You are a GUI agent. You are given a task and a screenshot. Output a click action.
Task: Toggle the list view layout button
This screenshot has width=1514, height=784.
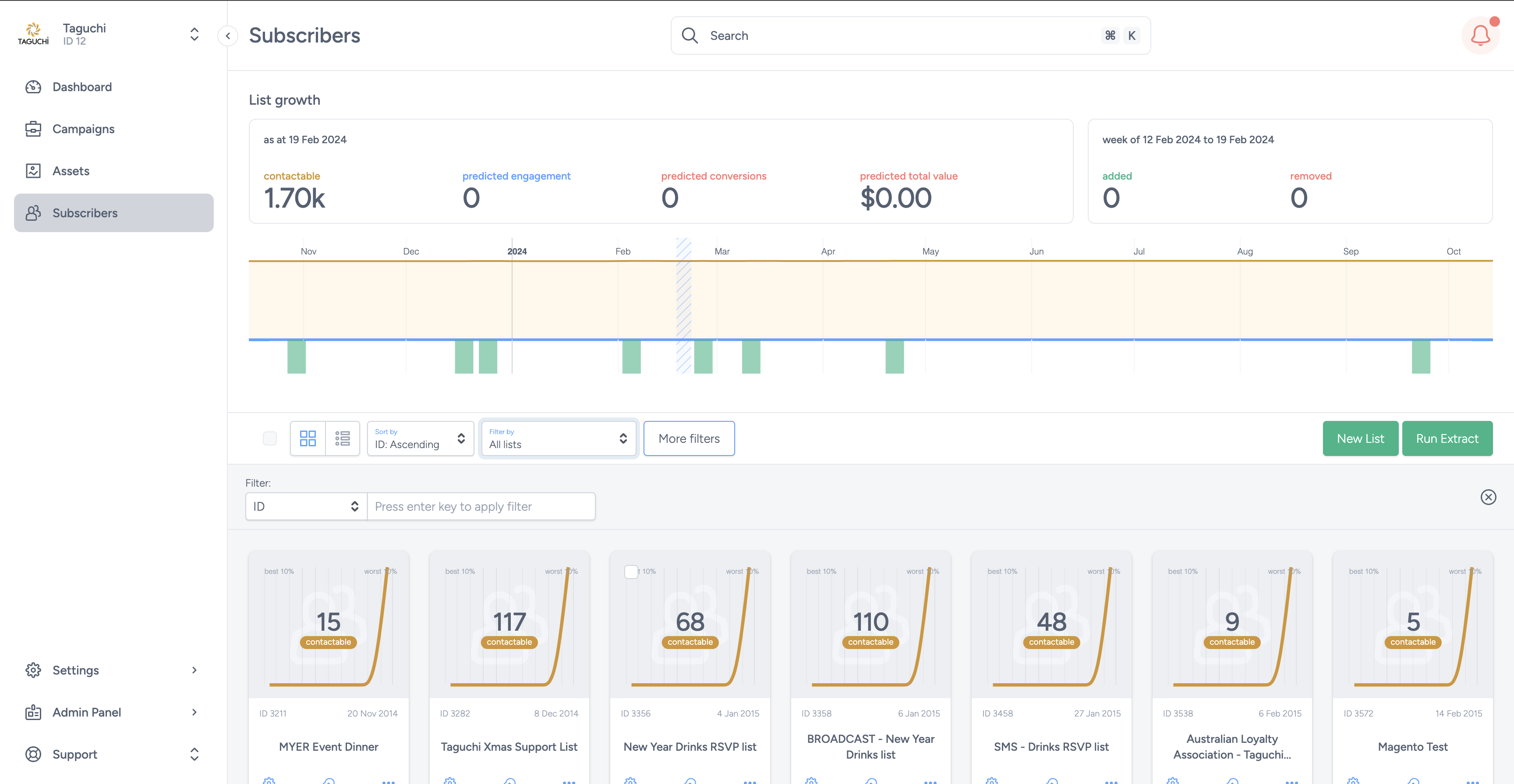(x=342, y=438)
